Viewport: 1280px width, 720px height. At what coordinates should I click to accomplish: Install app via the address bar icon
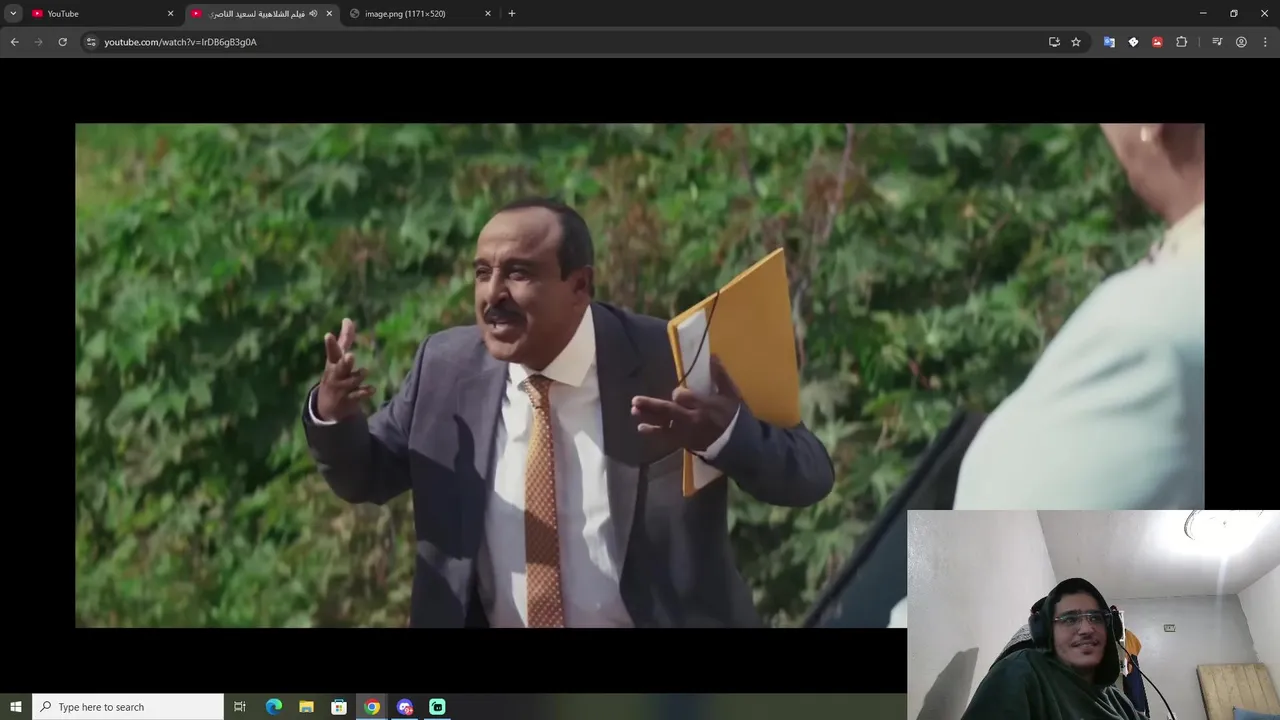point(1054,42)
